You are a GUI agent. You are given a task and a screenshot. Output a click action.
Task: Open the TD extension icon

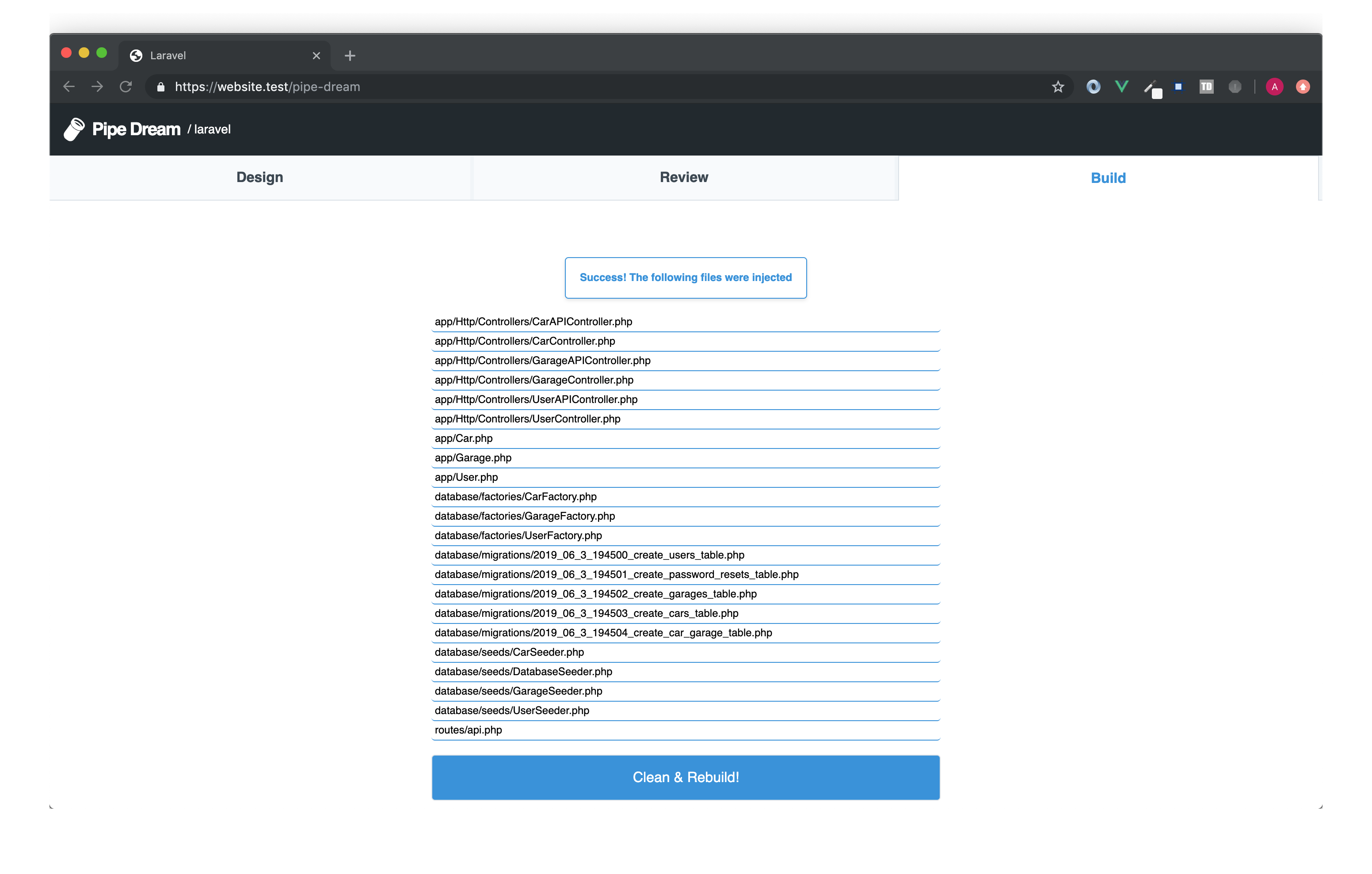(1206, 87)
